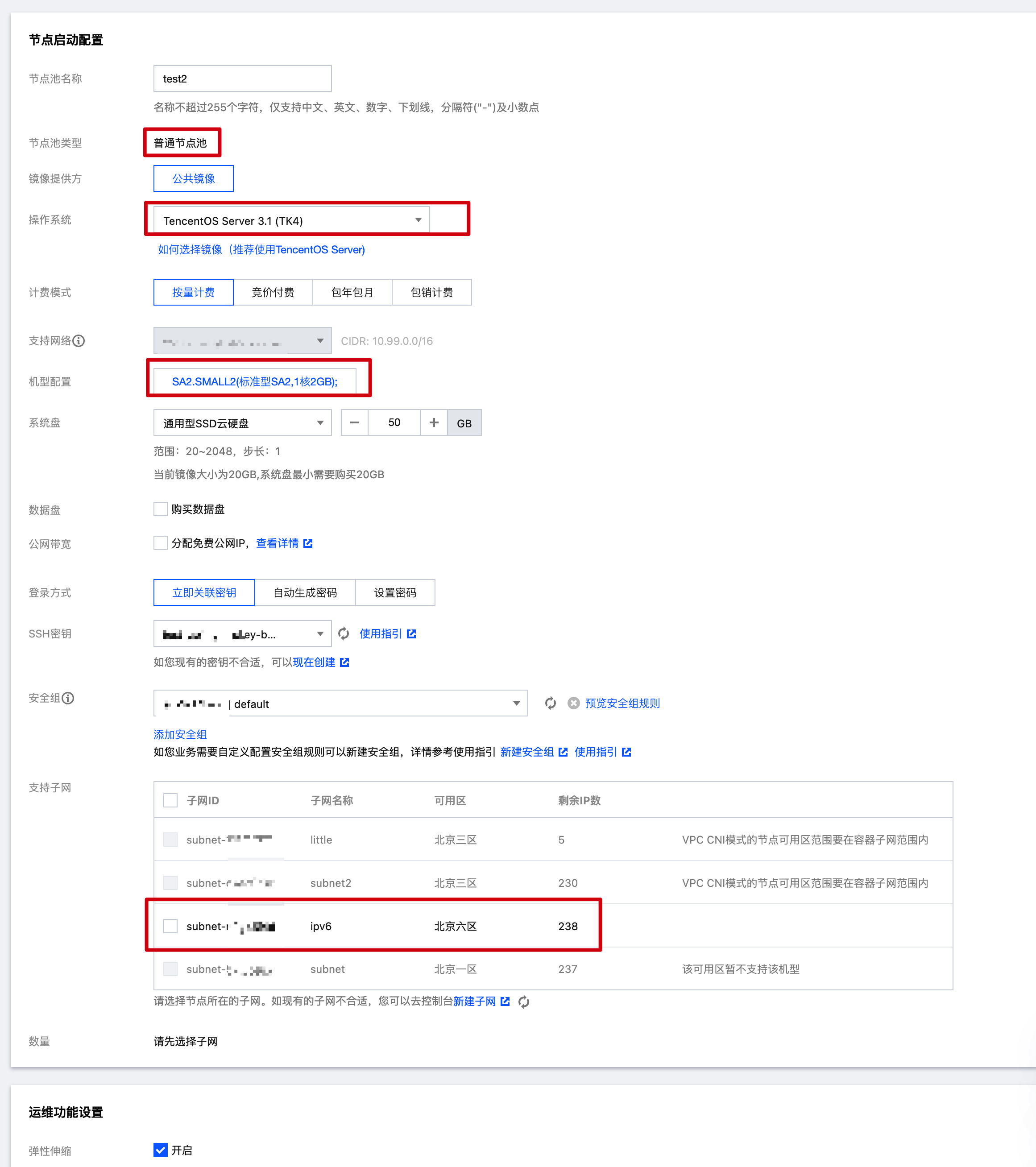Screen dimensions: 1036x1167
Task: Switch billing mode to 包年包月
Action: pos(352,292)
